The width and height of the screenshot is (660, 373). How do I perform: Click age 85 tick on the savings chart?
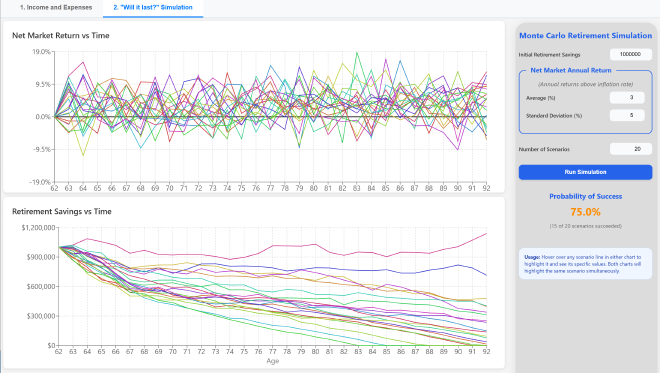[x=386, y=351]
